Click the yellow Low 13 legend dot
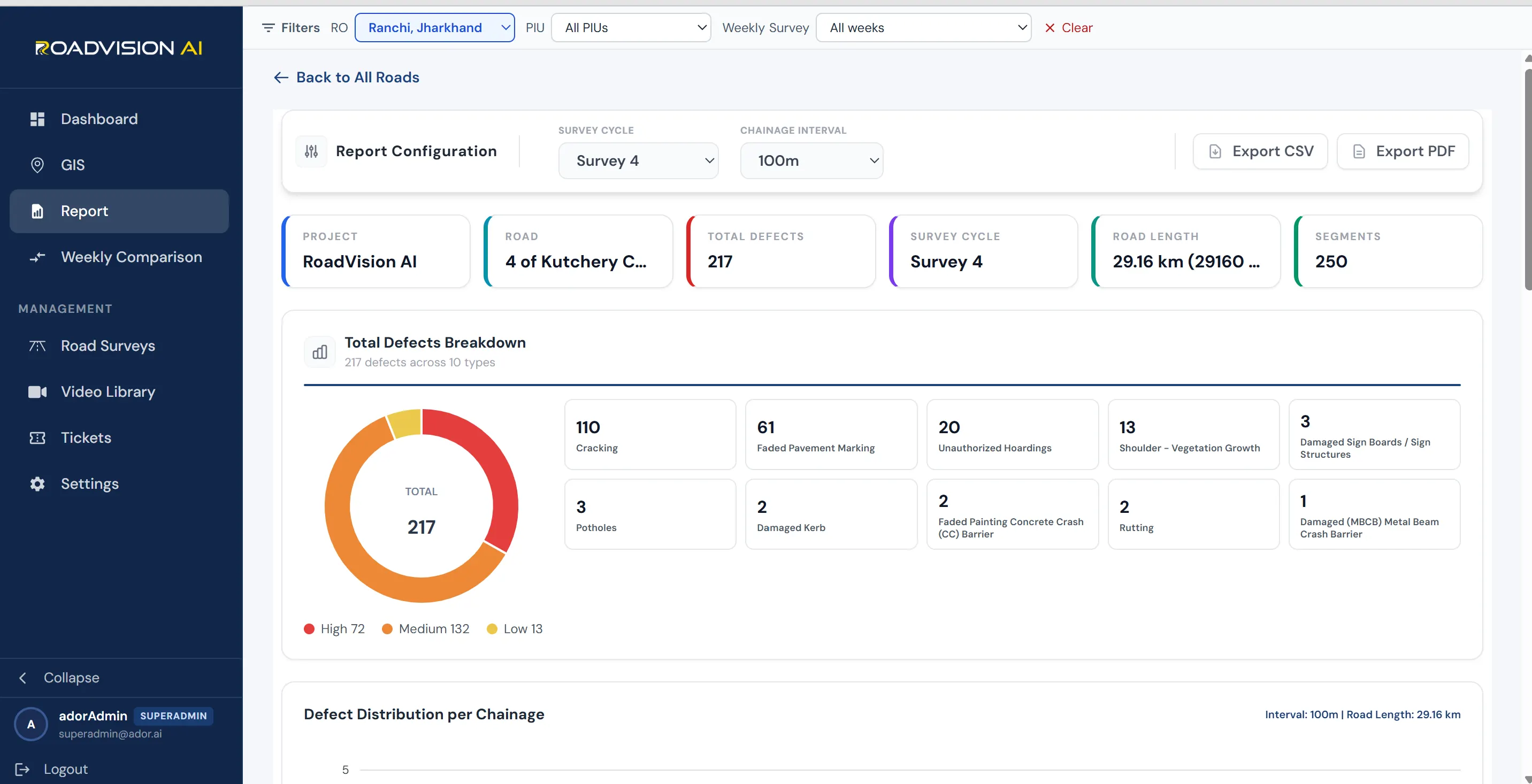The height and width of the screenshot is (784, 1532). click(x=492, y=629)
